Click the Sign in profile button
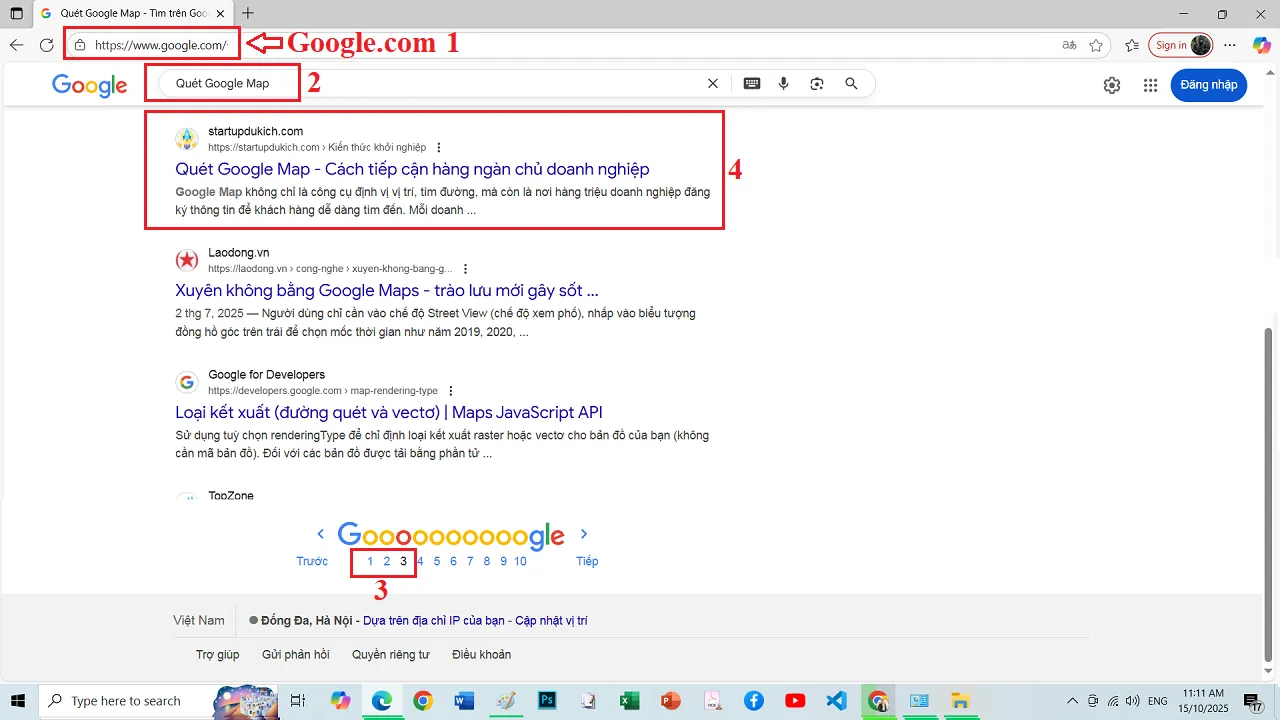The height and width of the screenshot is (720, 1280). [x=1181, y=45]
